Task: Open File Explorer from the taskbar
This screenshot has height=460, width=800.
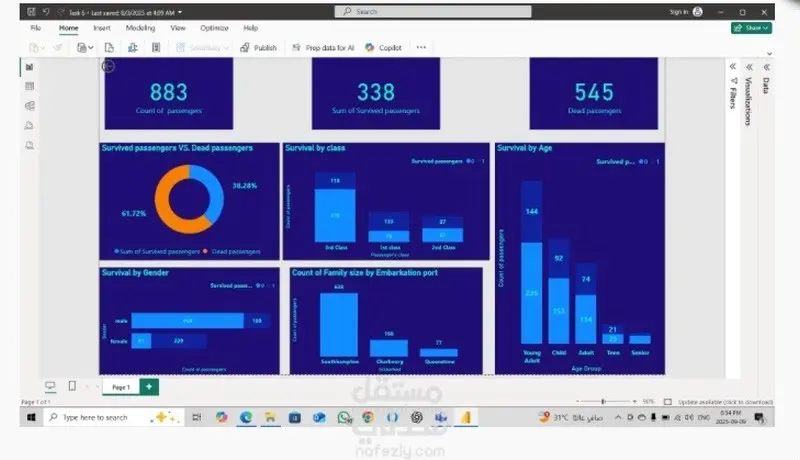Action: coord(270,417)
